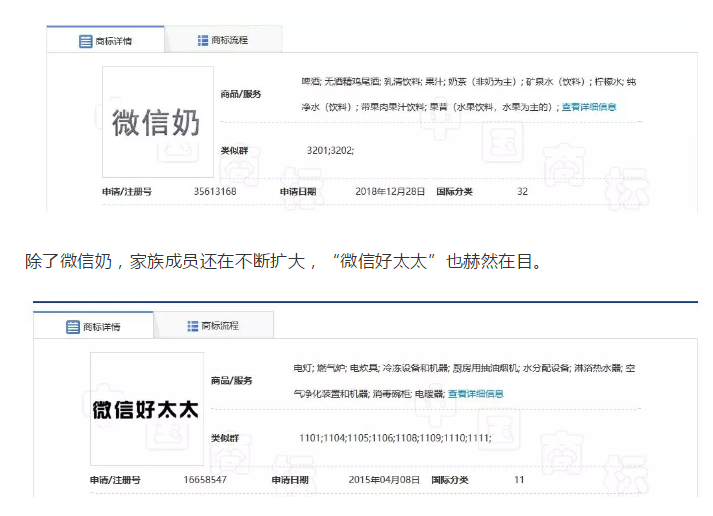Select application number 35613168

tap(215, 191)
